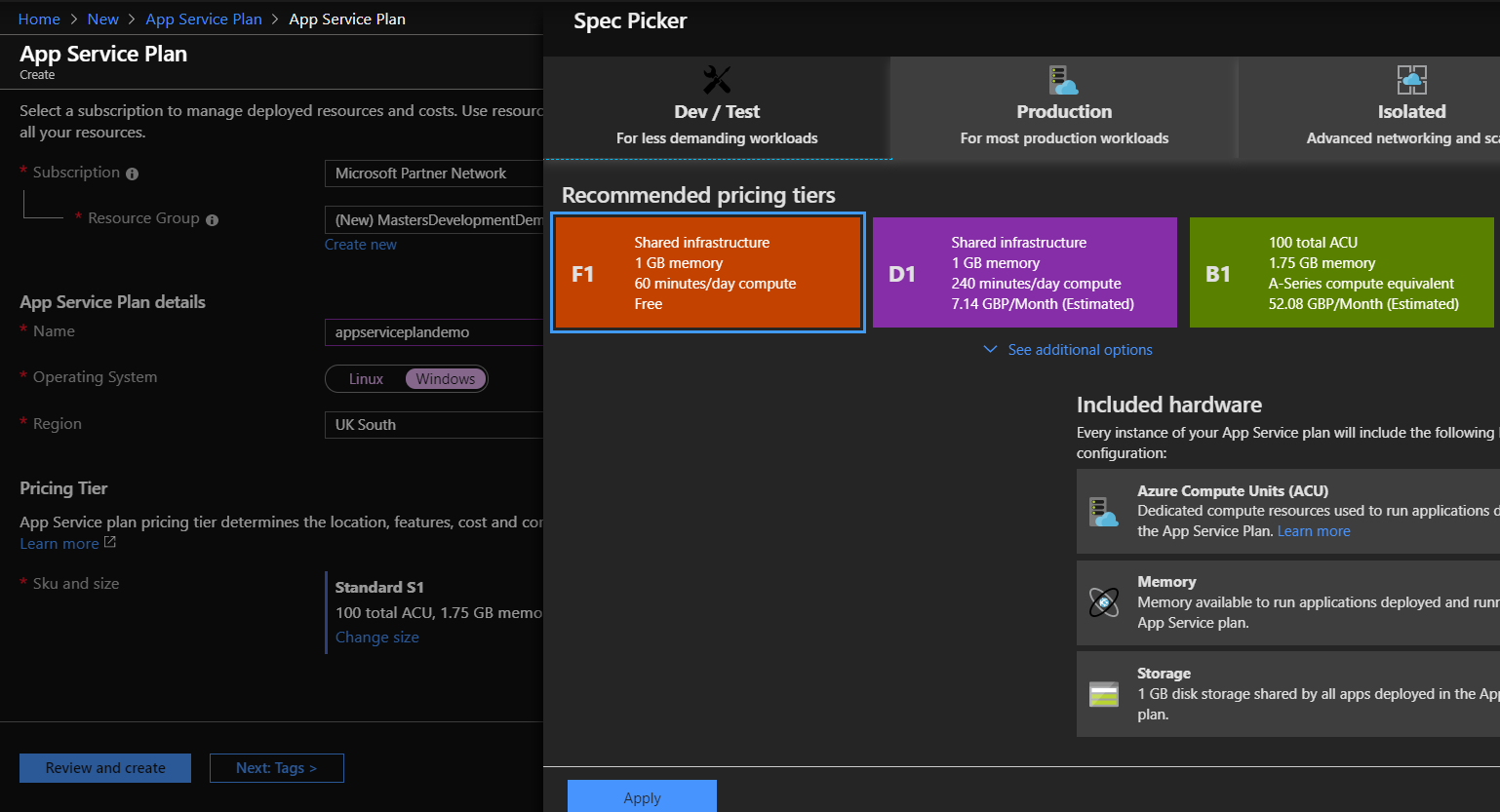Click the Memory hardware icon
This screenshot has width=1500, height=812.
click(1103, 600)
